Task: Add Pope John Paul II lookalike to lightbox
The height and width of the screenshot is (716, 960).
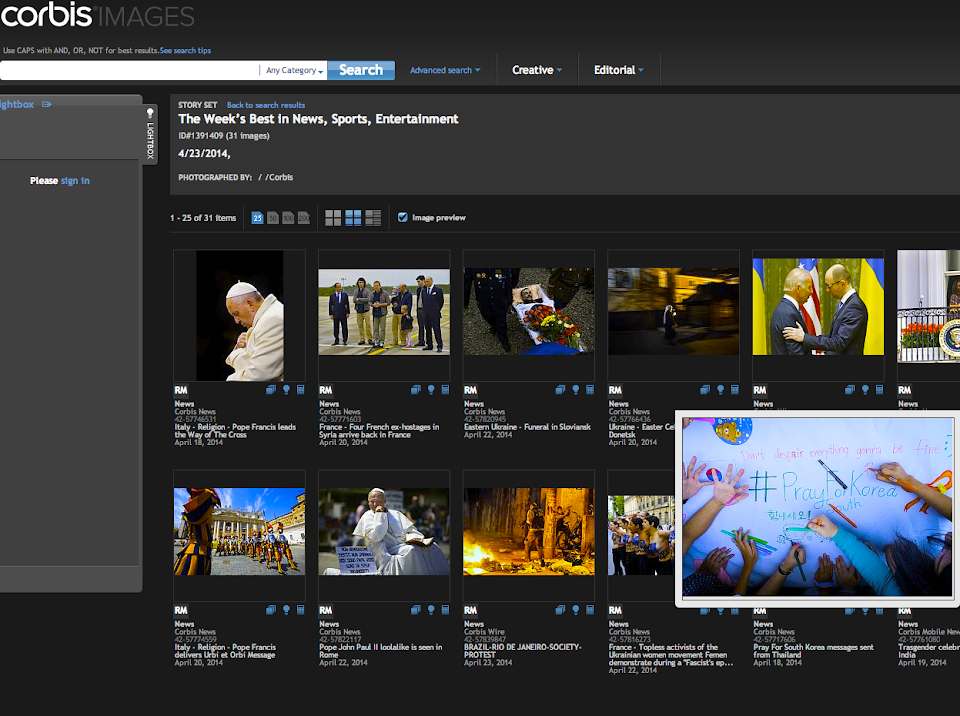Action: pos(431,610)
